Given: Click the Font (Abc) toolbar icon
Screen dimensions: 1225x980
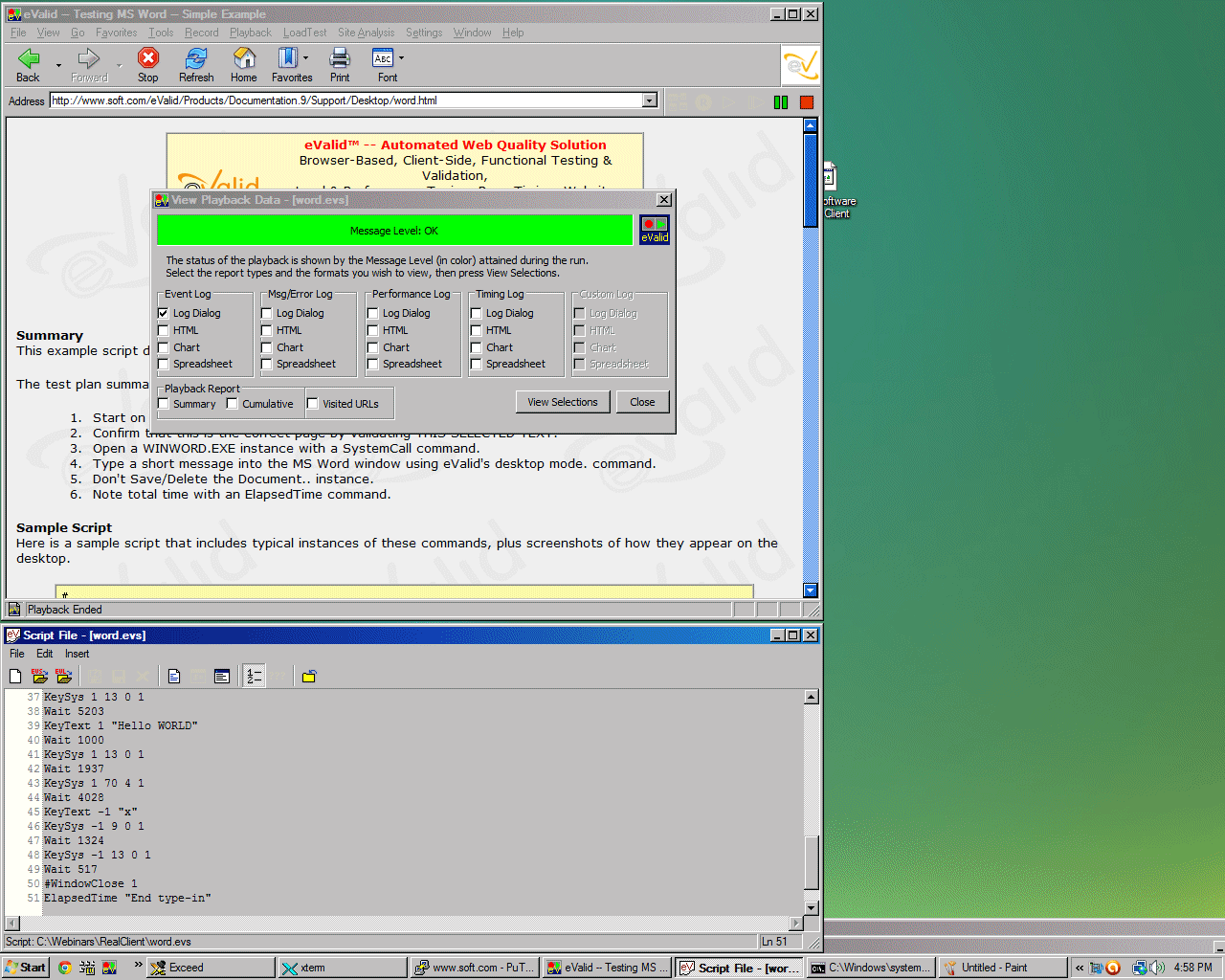Looking at the screenshot, I should click(383, 58).
